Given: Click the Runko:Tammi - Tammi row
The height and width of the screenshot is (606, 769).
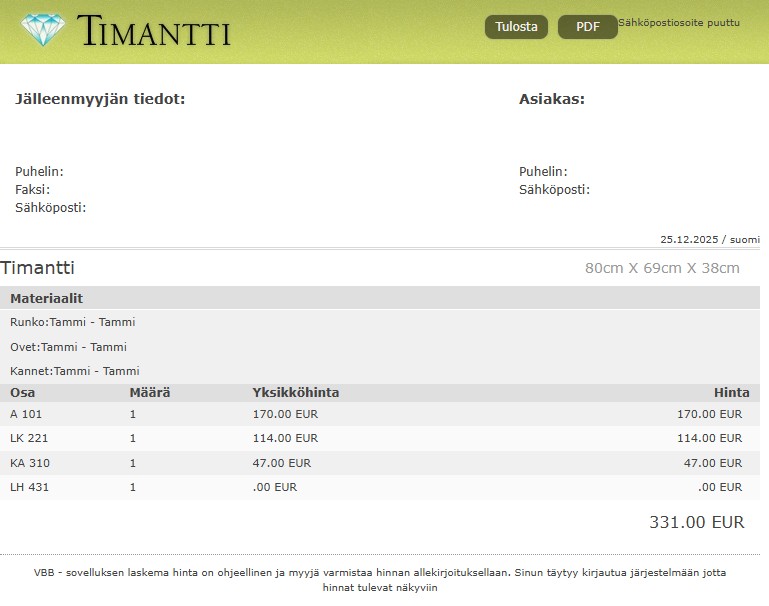Looking at the screenshot, I should (72, 322).
